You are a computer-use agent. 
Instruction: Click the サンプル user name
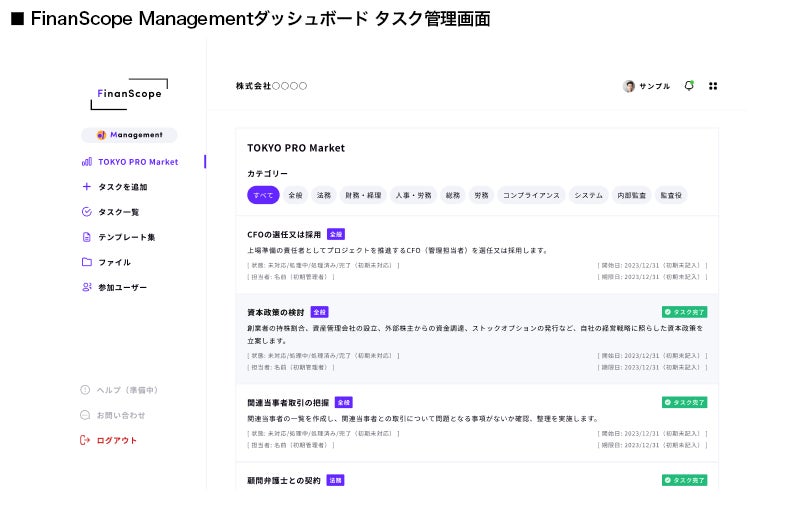655,86
